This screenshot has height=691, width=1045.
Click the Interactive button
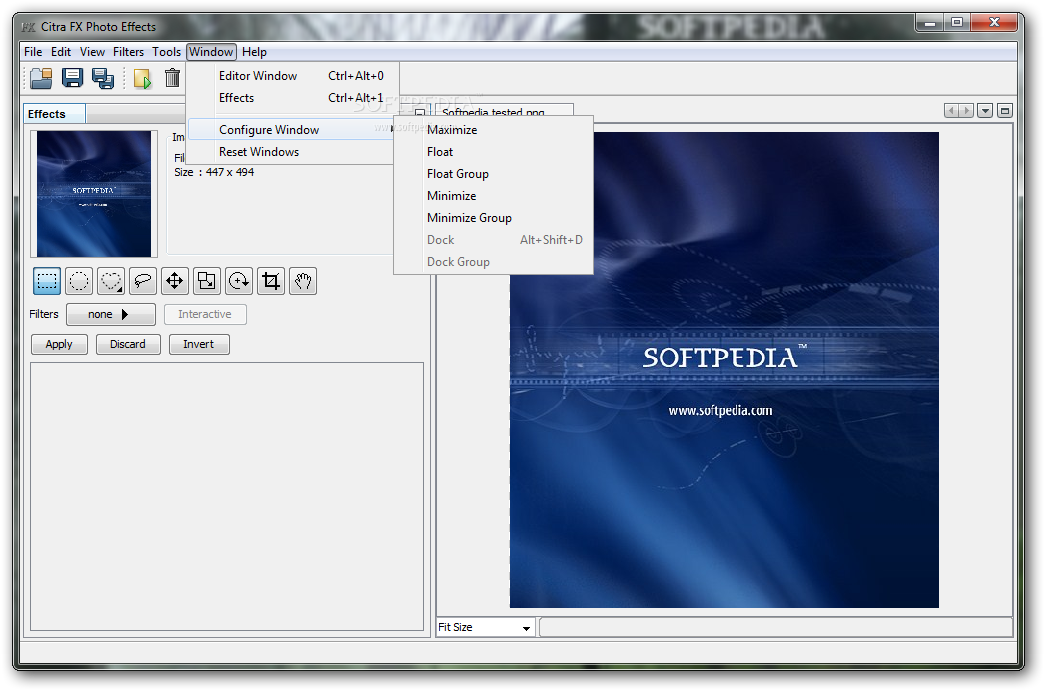click(x=205, y=315)
